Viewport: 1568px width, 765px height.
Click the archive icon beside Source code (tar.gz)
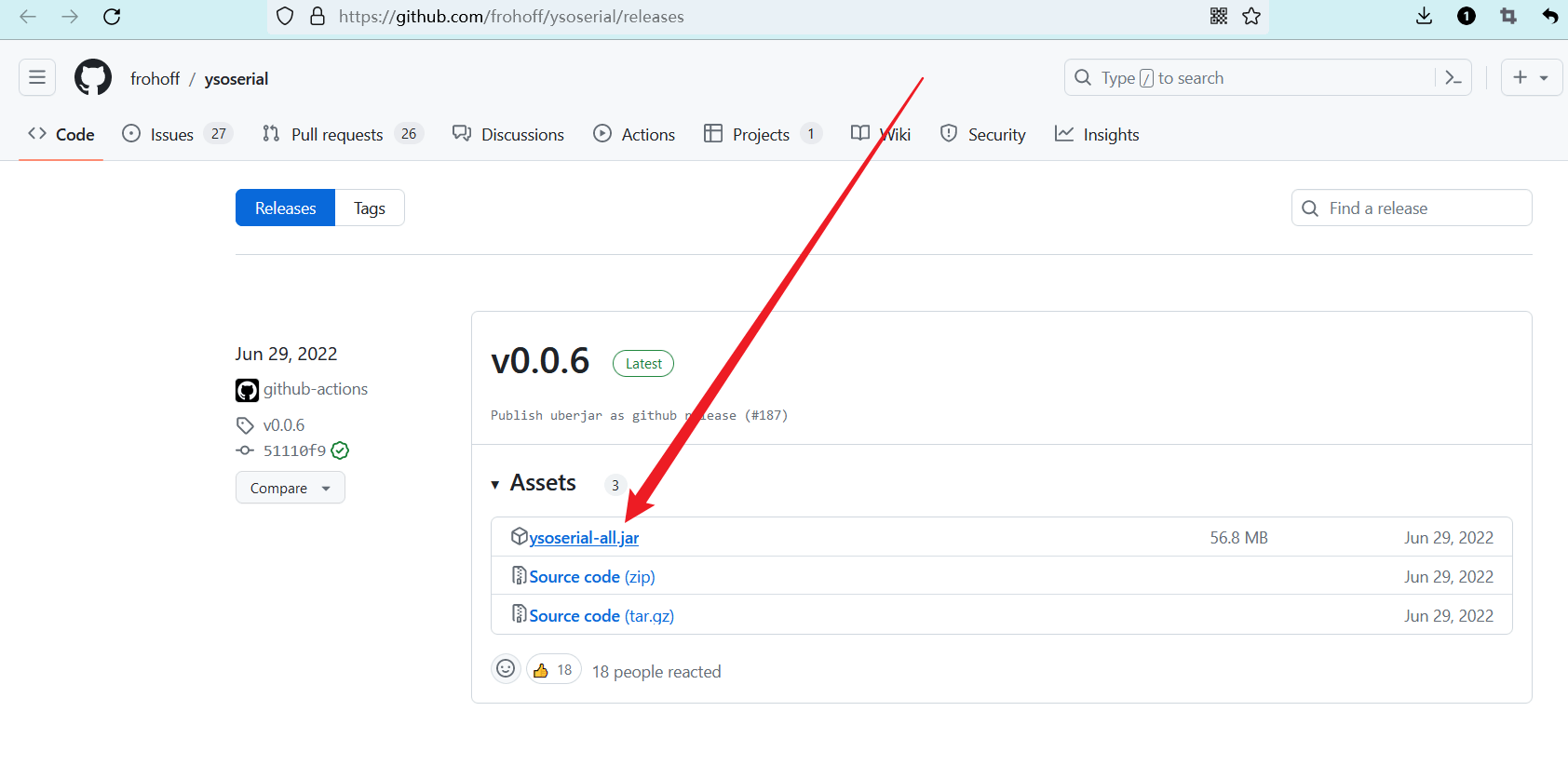click(x=520, y=614)
